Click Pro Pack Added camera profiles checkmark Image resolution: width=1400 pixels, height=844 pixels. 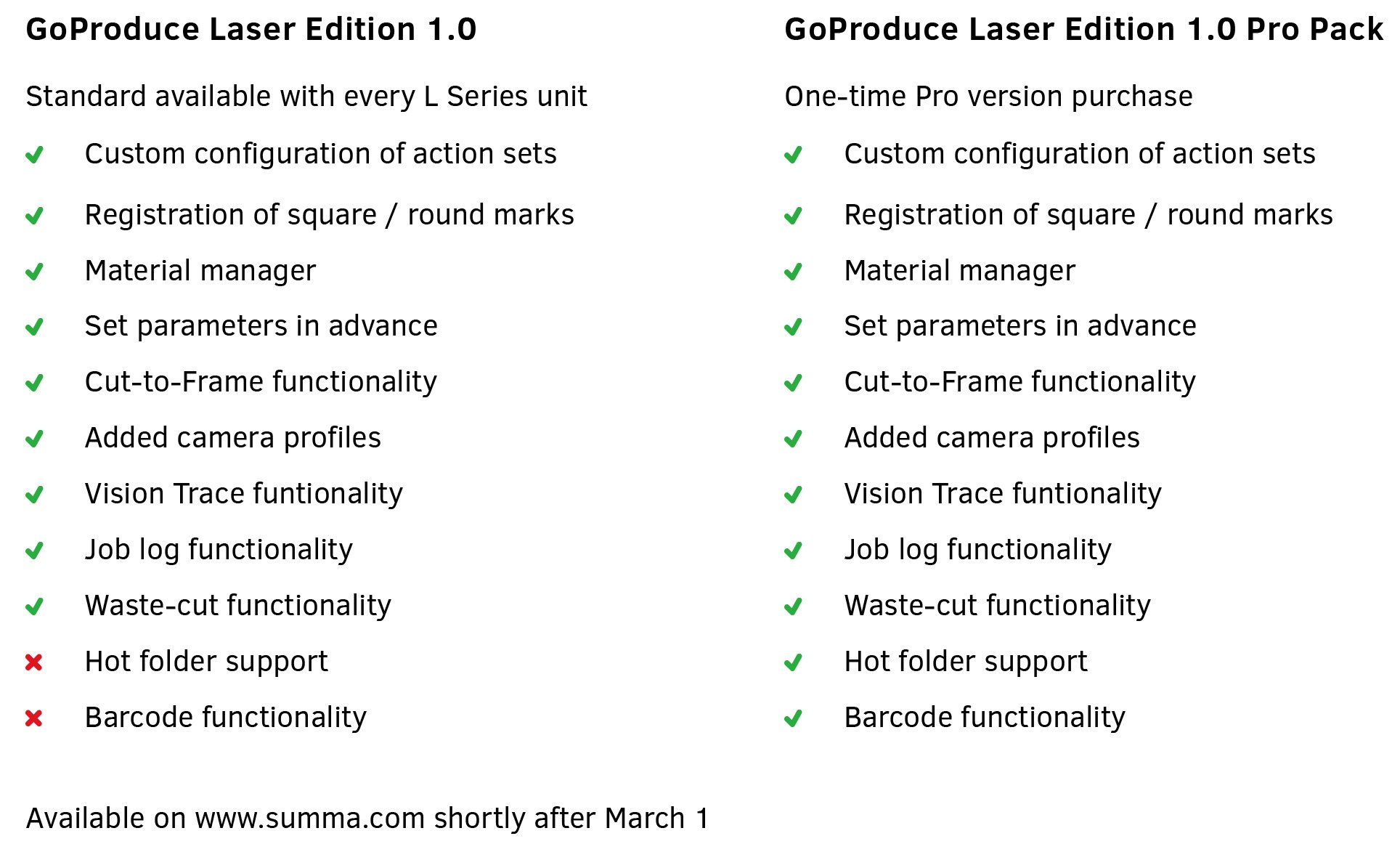pyautogui.click(x=794, y=439)
